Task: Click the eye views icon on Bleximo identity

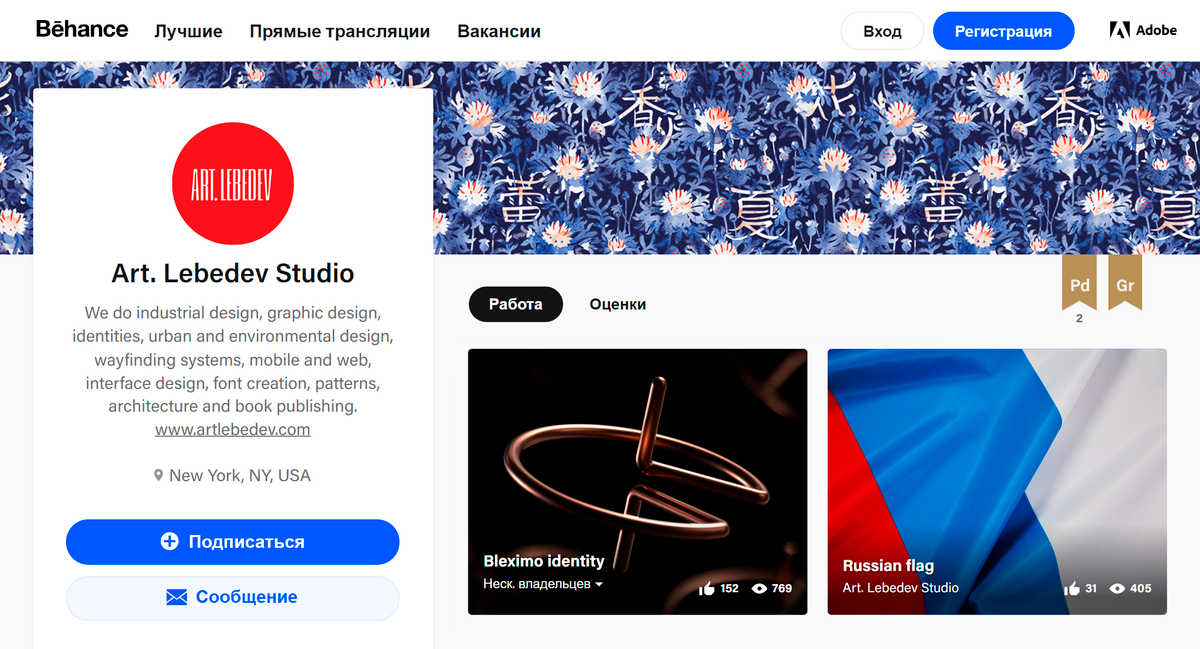Action: click(759, 588)
